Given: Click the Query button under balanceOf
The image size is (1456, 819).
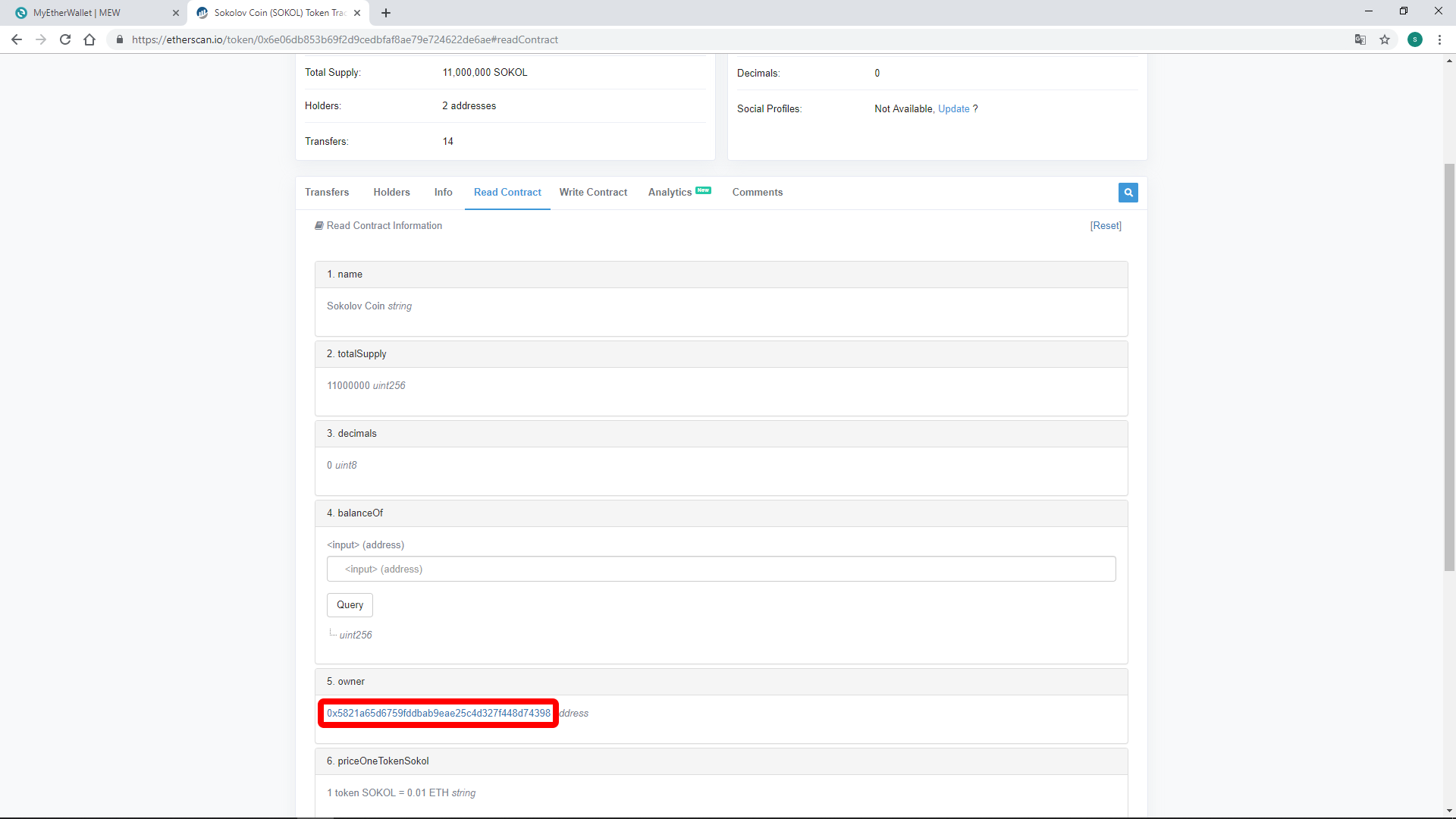Looking at the screenshot, I should tap(350, 605).
